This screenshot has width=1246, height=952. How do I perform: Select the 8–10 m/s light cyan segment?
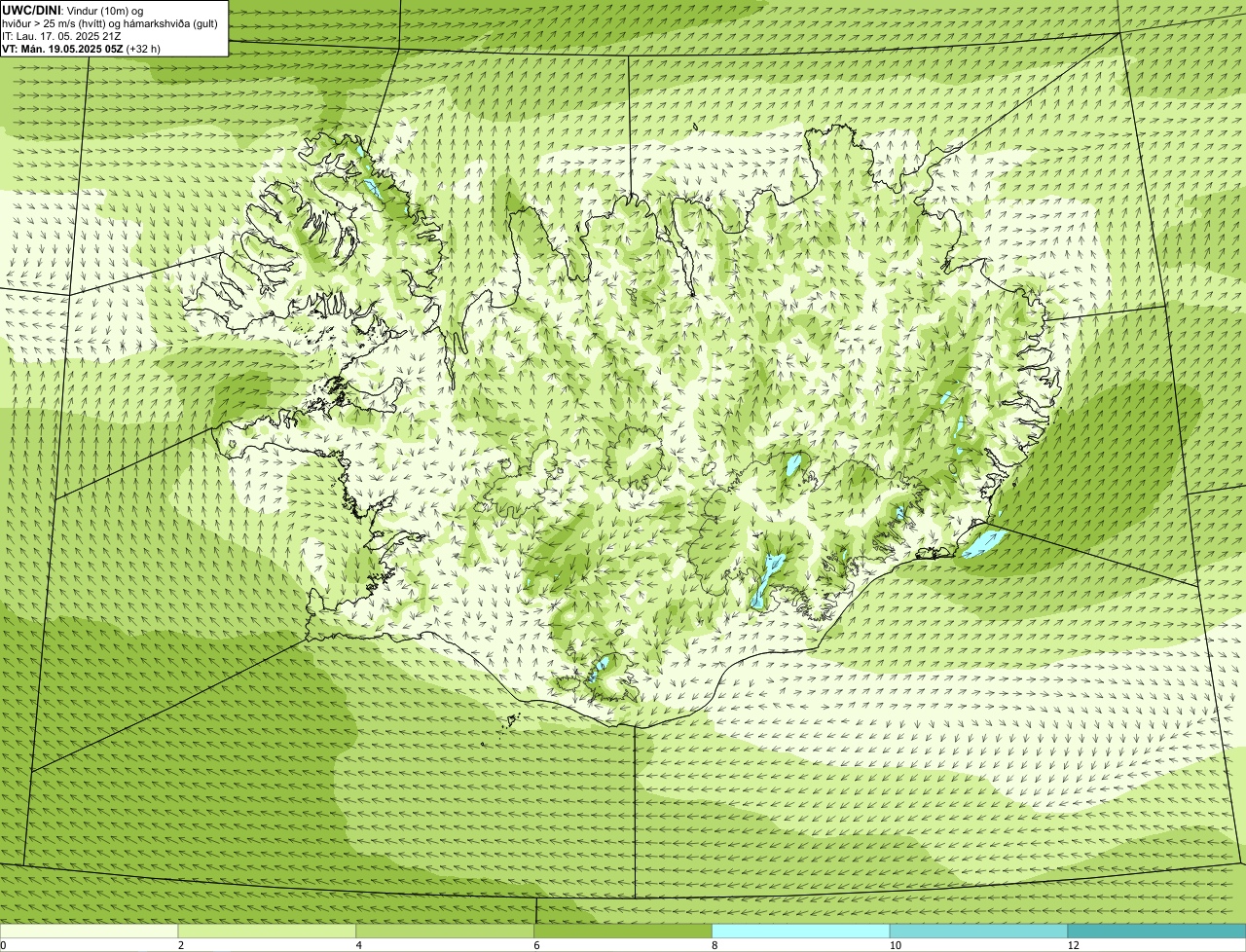coord(801,932)
